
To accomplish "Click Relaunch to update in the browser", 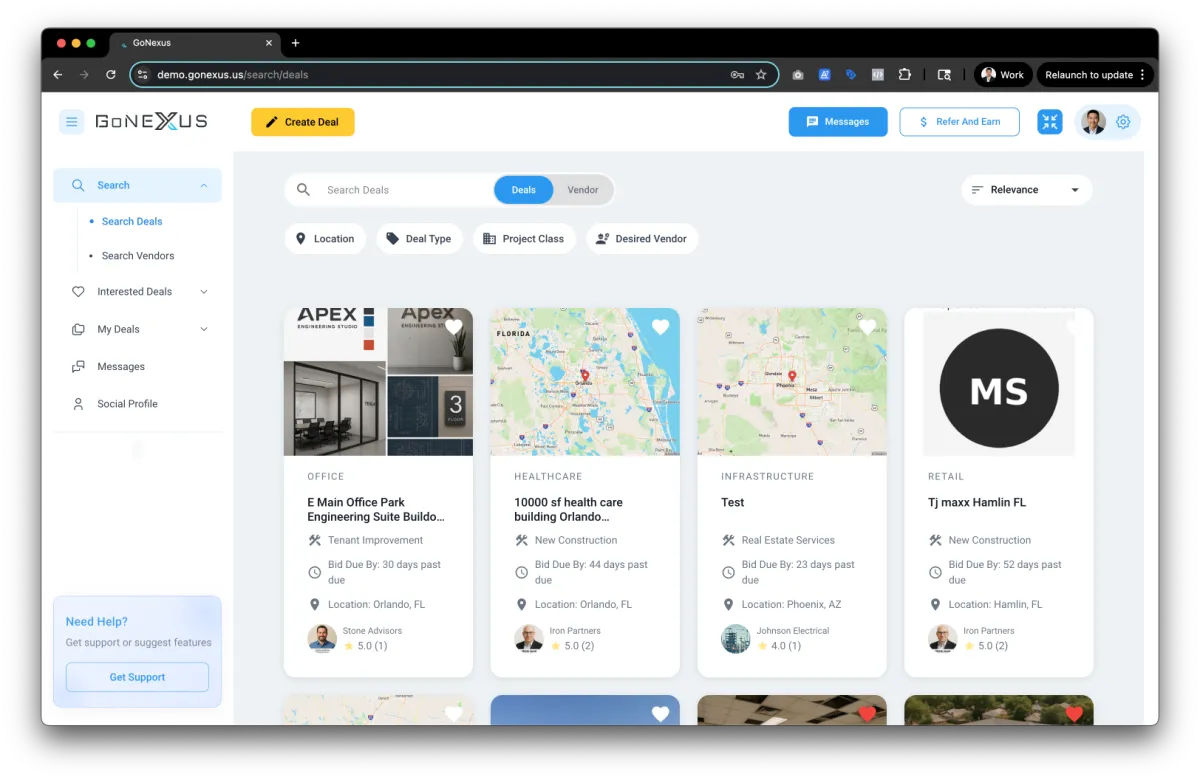I will (1095, 75).
